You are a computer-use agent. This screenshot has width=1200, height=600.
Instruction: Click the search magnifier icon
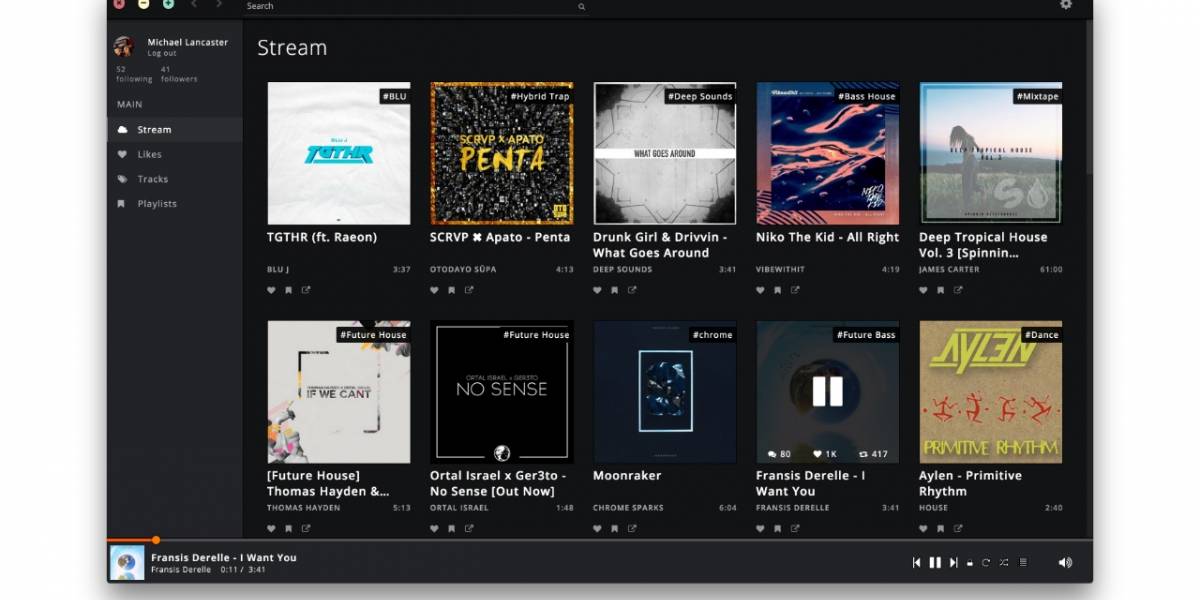[581, 6]
